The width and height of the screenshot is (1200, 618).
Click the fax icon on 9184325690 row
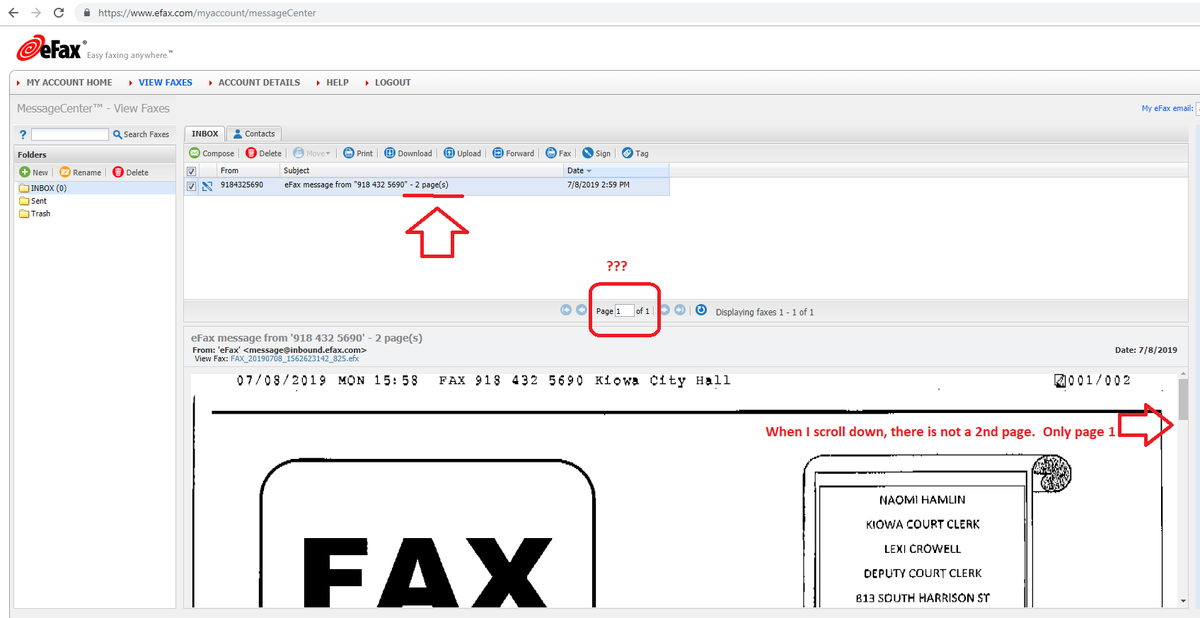click(207, 185)
